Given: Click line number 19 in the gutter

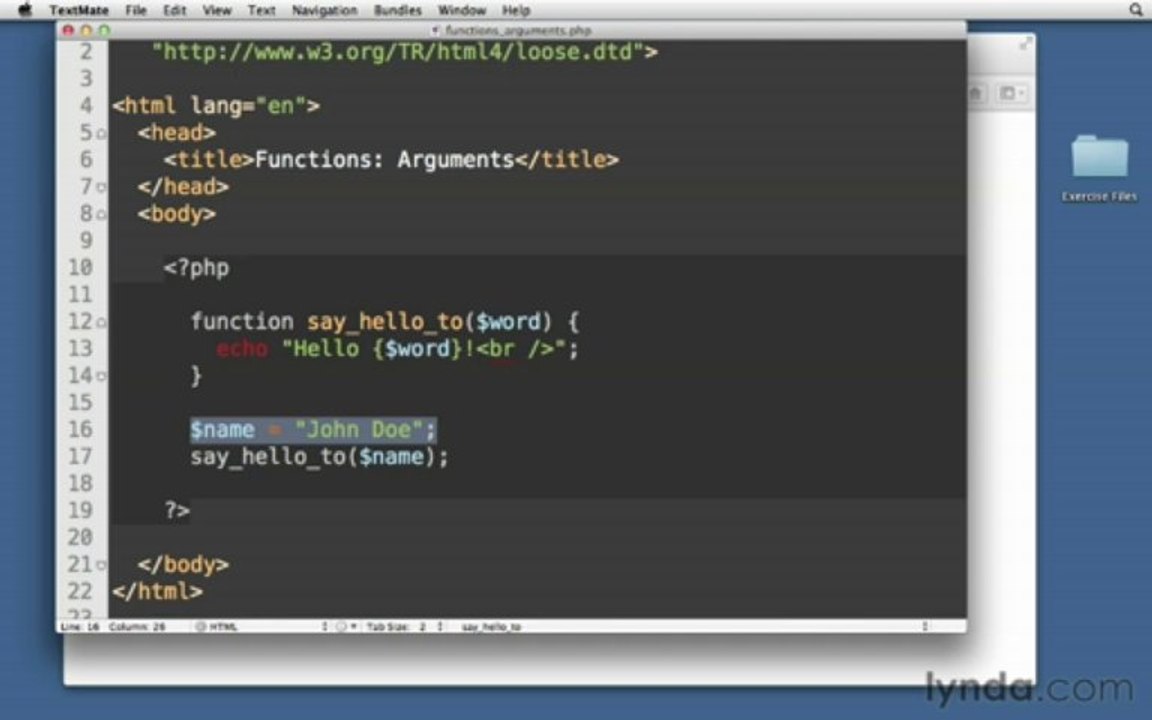Looking at the screenshot, I should click(x=81, y=510).
